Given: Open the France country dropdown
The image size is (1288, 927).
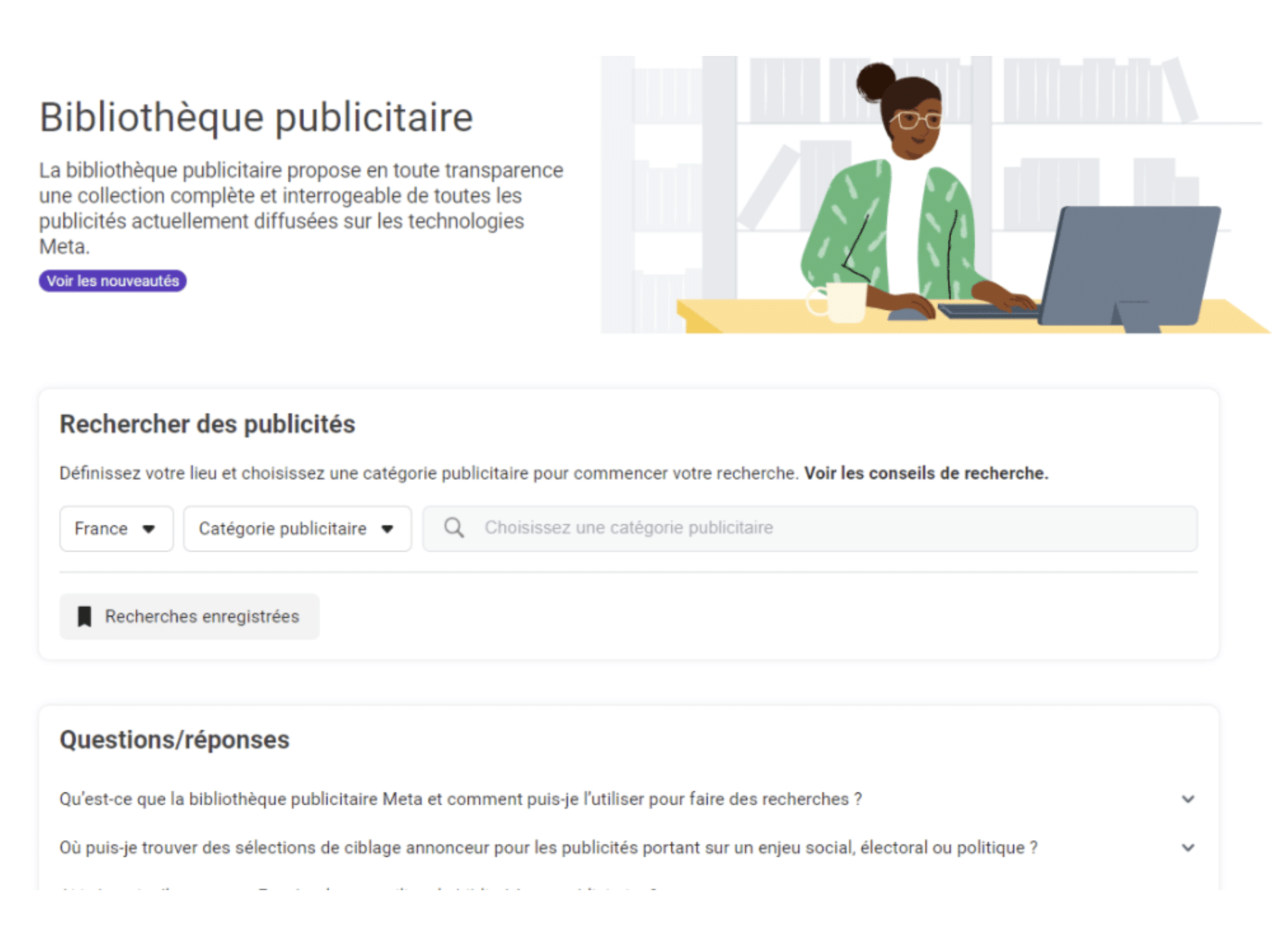Looking at the screenshot, I should point(116,528).
